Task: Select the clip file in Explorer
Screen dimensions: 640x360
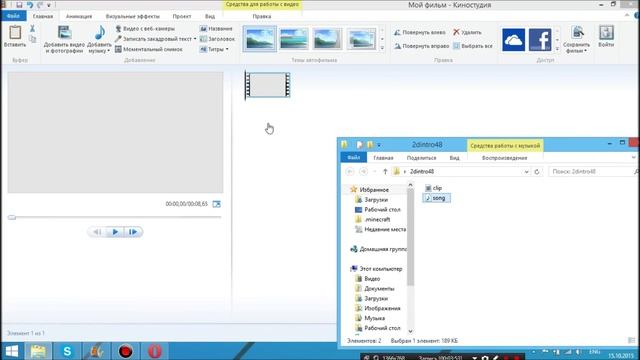Action: point(433,188)
